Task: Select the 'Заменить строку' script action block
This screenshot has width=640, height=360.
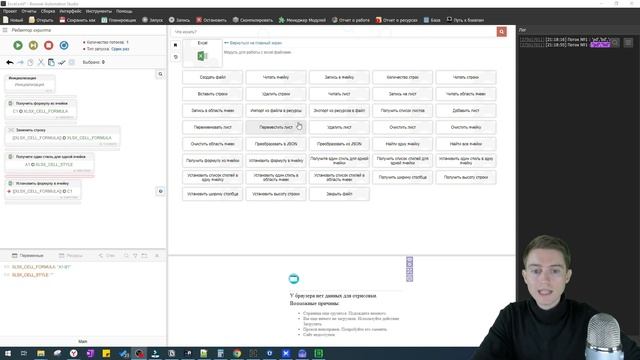Action: pyautogui.click(x=62, y=135)
